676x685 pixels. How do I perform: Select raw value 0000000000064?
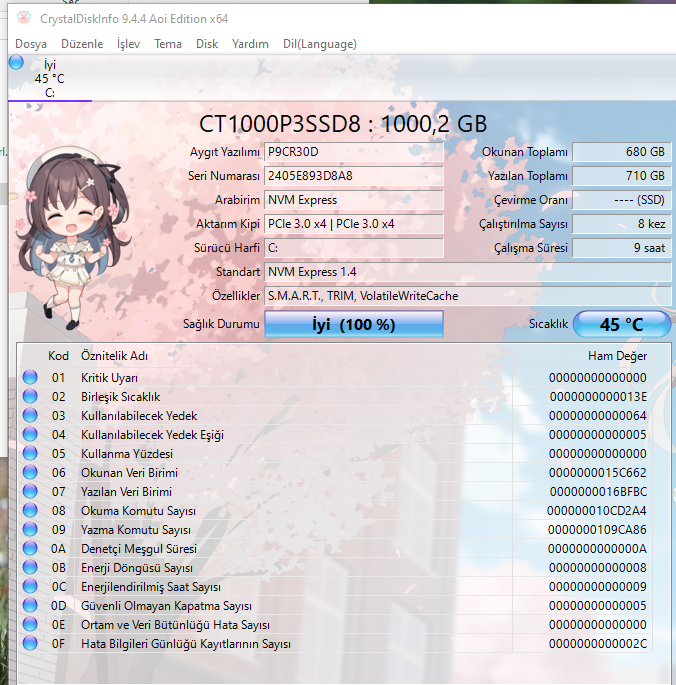pos(598,416)
